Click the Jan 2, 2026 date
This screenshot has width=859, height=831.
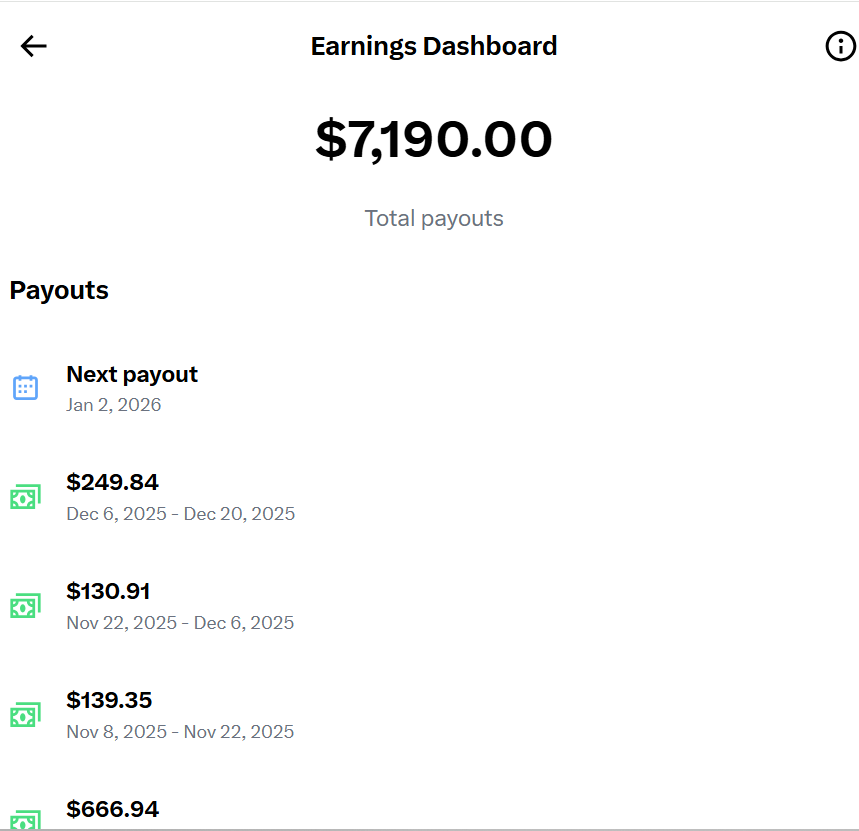(x=113, y=405)
